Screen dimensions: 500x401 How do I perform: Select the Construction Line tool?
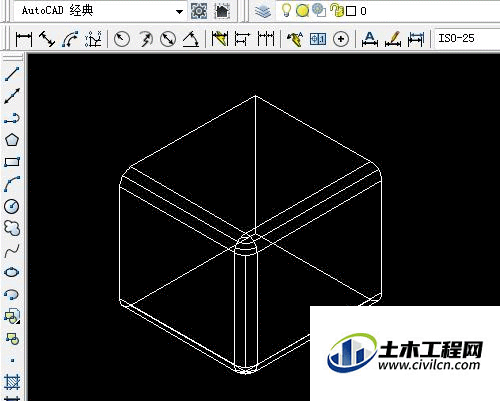click(12, 96)
